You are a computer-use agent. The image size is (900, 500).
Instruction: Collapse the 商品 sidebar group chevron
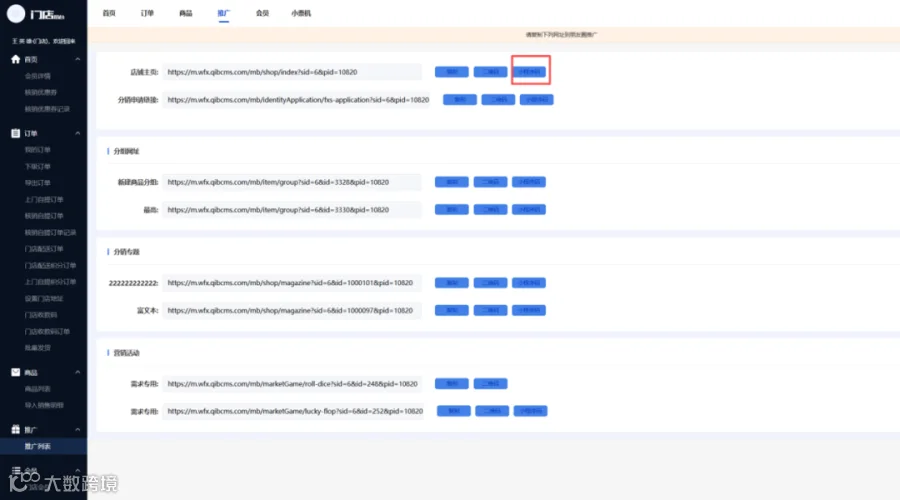77,373
